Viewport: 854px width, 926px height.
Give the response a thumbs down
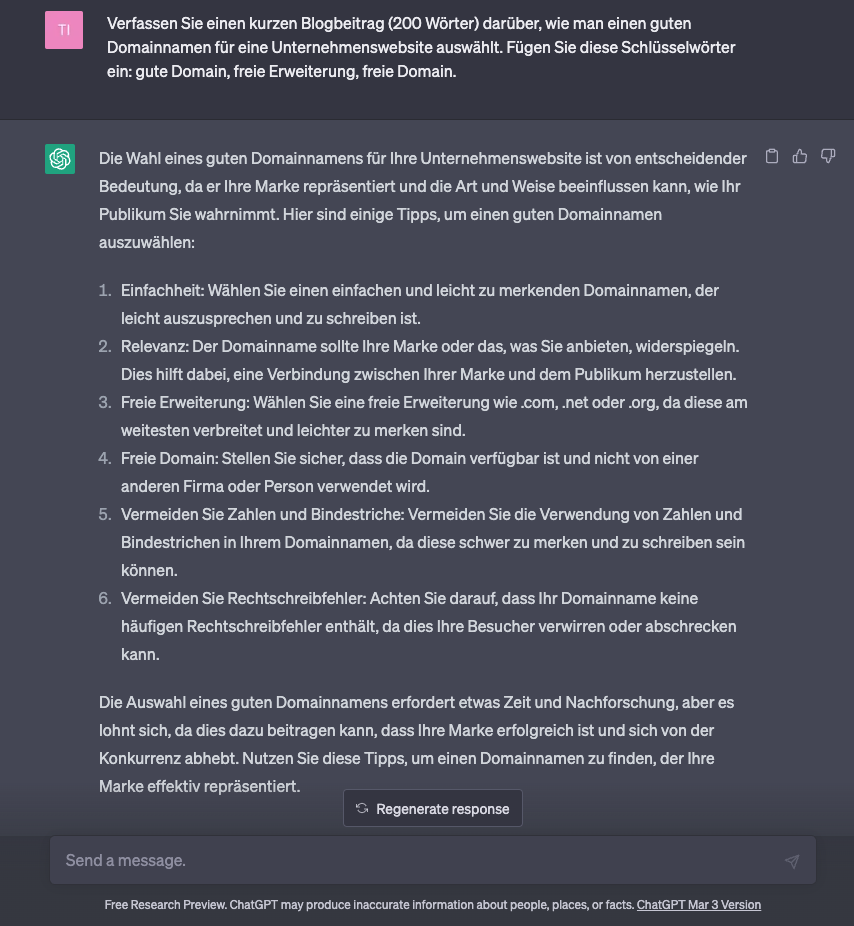pos(828,156)
